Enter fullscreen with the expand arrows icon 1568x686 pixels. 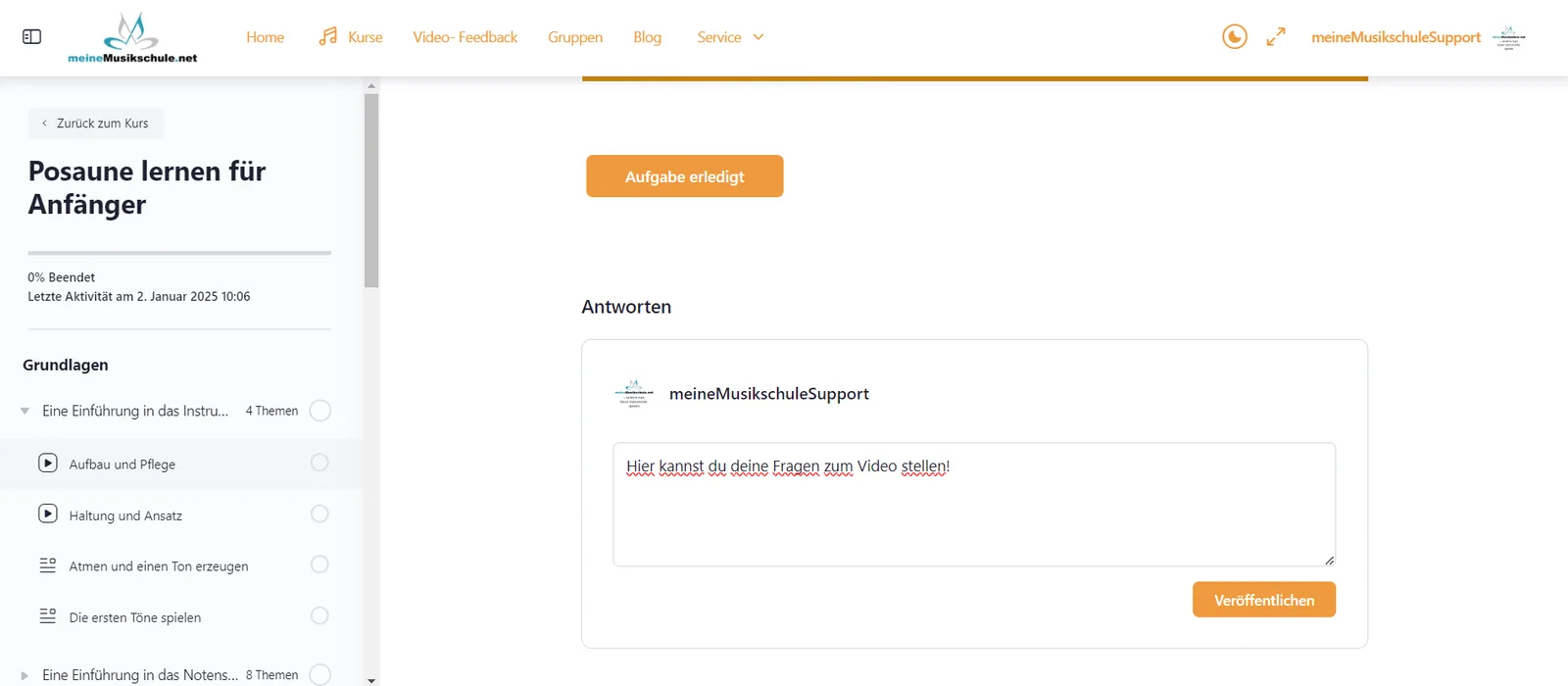1275,36
